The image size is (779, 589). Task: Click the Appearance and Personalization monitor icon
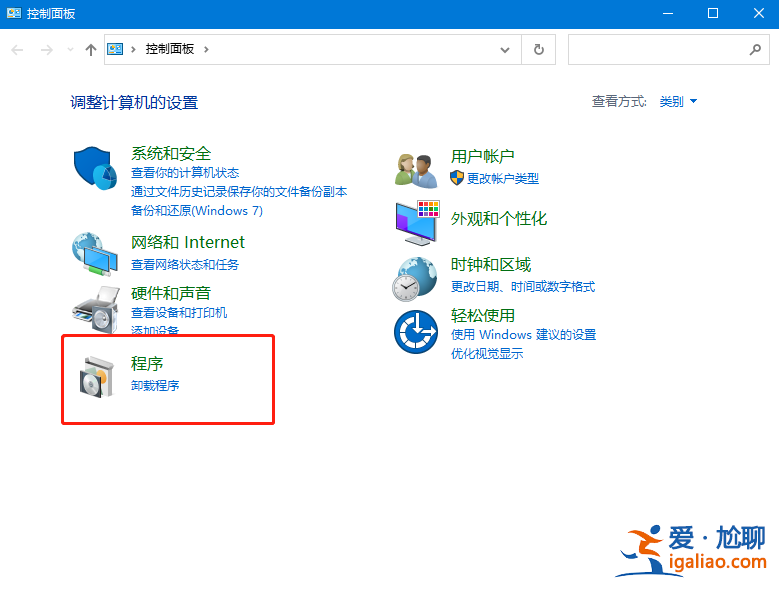point(417,222)
